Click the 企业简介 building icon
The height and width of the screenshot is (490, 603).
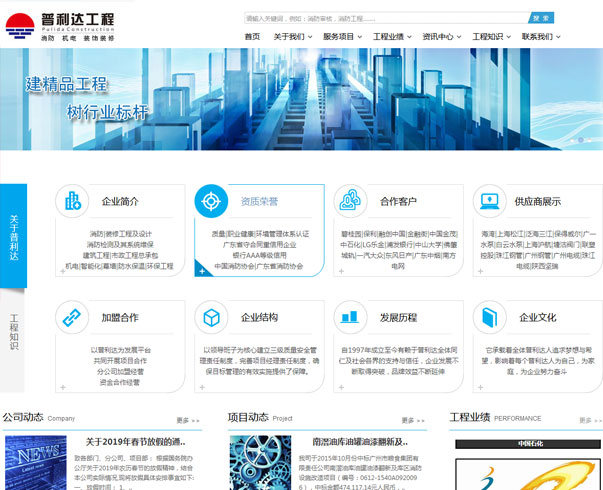click(73, 201)
